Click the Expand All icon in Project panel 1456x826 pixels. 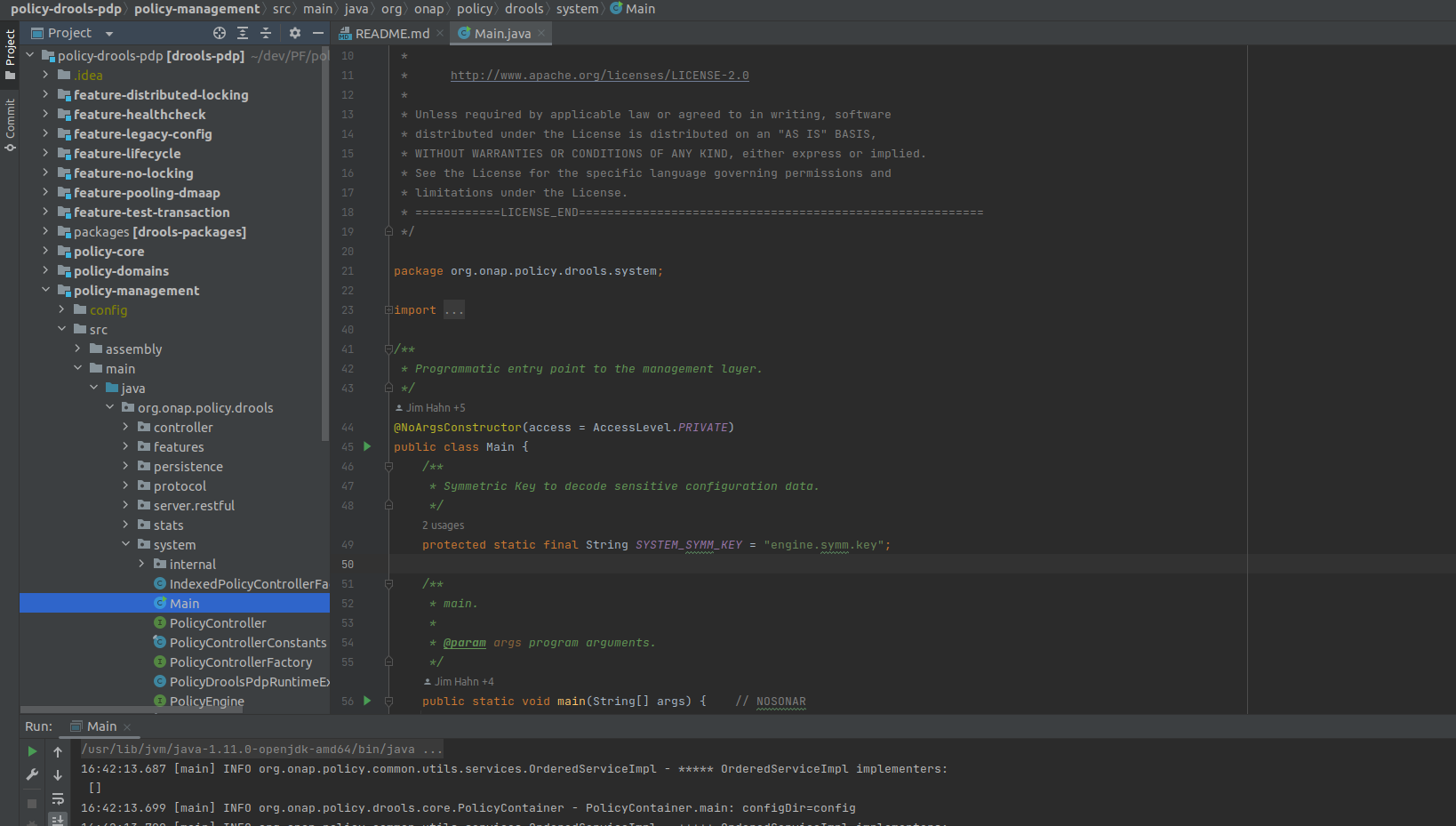(243, 33)
